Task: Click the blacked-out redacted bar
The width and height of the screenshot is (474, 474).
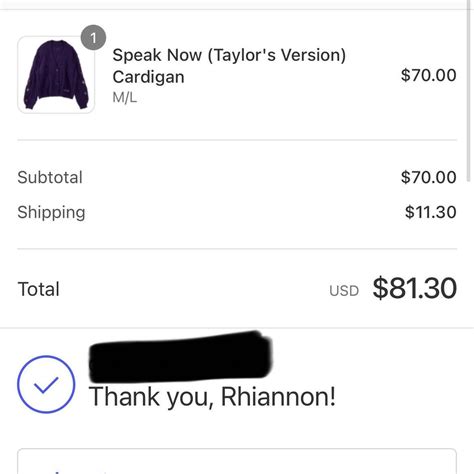Action: (x=181, y=357)
